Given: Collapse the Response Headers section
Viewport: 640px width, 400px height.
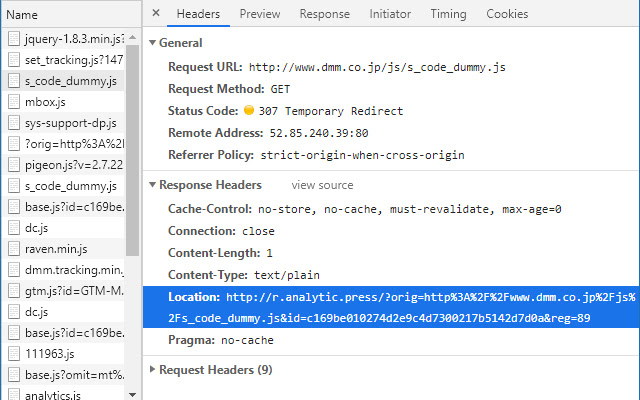Looking at the screenshot, I should [152, 185].
